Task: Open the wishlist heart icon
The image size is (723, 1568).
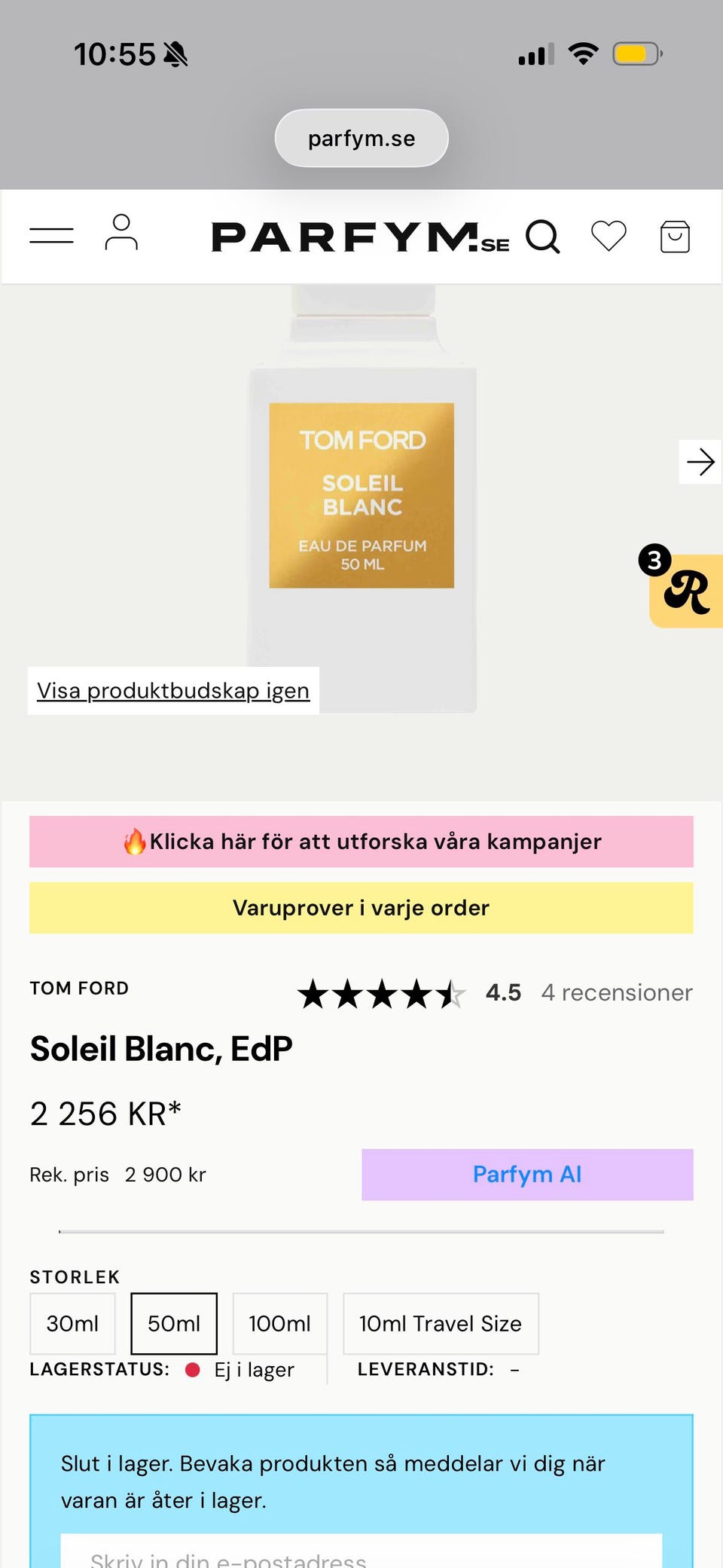Action: tap(609, 236)
